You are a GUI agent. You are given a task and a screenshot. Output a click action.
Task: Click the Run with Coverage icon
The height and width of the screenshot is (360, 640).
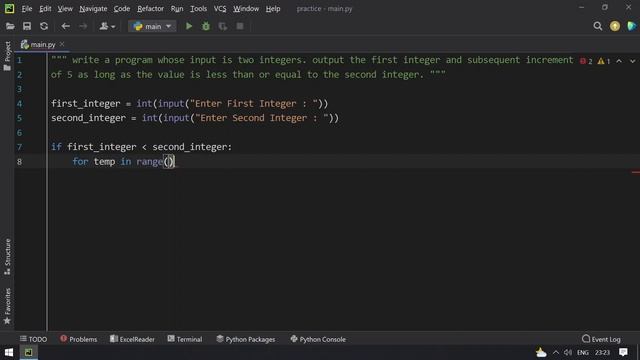[x=223, y=27]
